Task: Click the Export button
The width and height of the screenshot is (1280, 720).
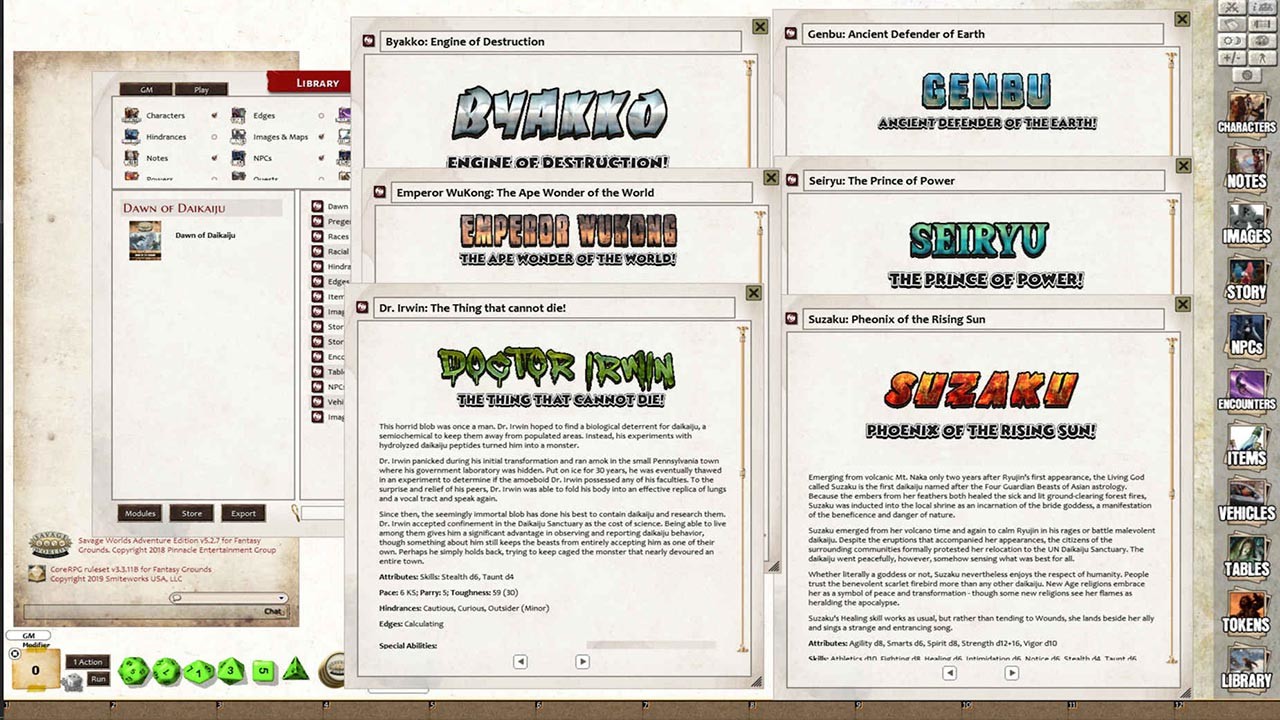Action: point(243,513)
